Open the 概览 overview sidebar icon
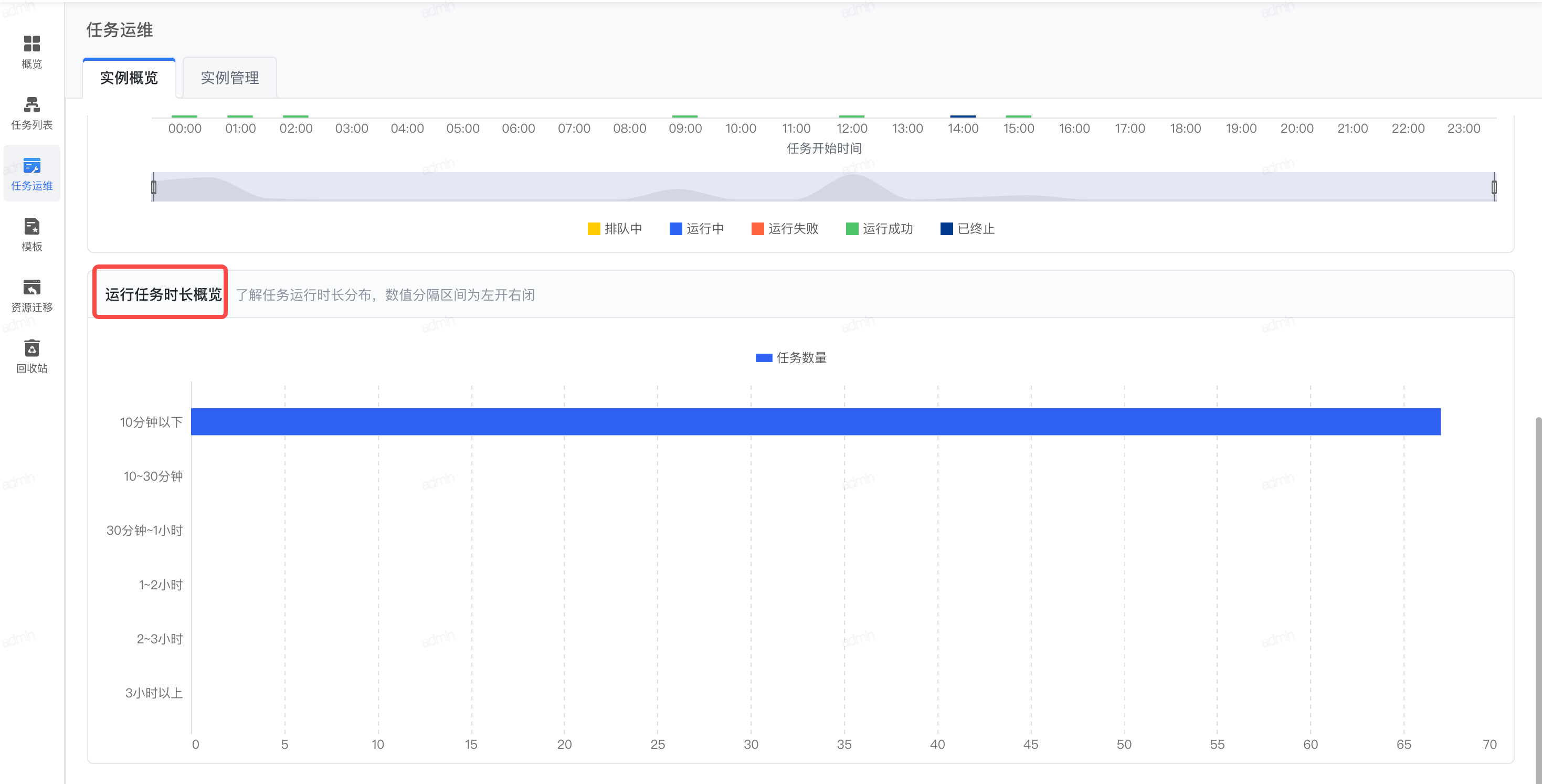Viewport: 1542px width, 784px height. pos(31,44)
